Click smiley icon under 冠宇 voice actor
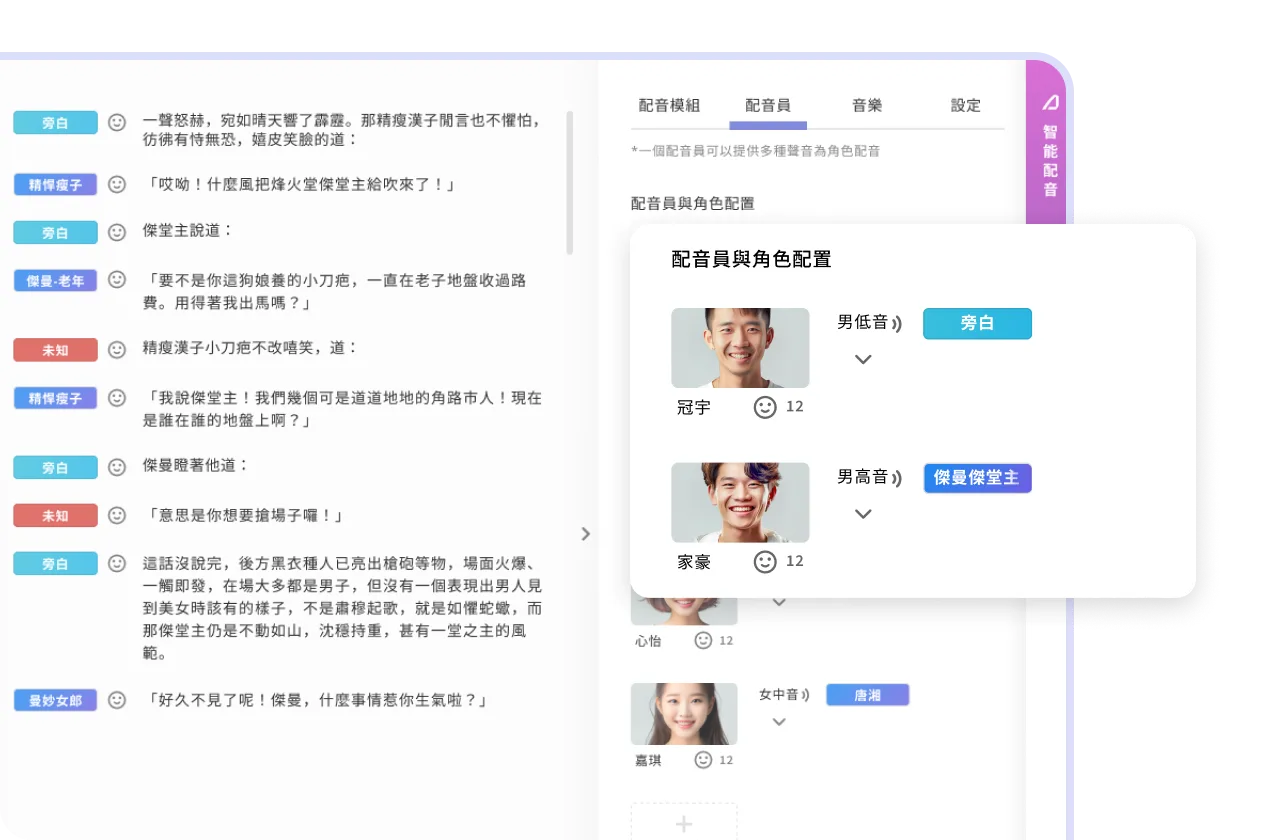The width and height of the screenshot is (1280, 840). coord(765,407)
